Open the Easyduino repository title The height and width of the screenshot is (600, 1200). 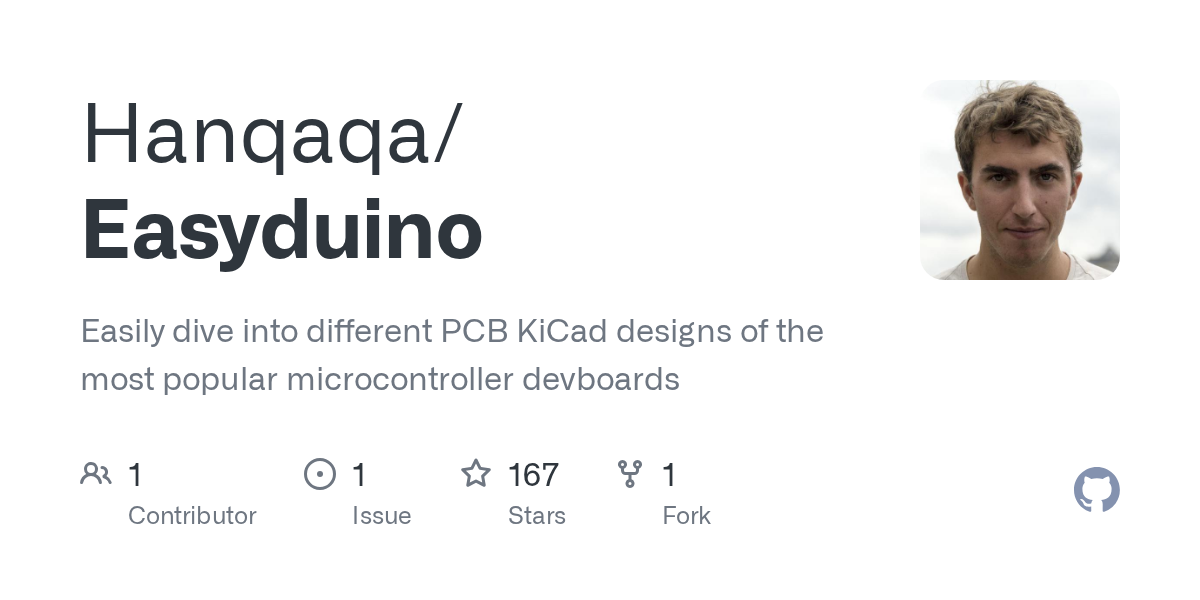pyautogui.click(x=282, y=231)
